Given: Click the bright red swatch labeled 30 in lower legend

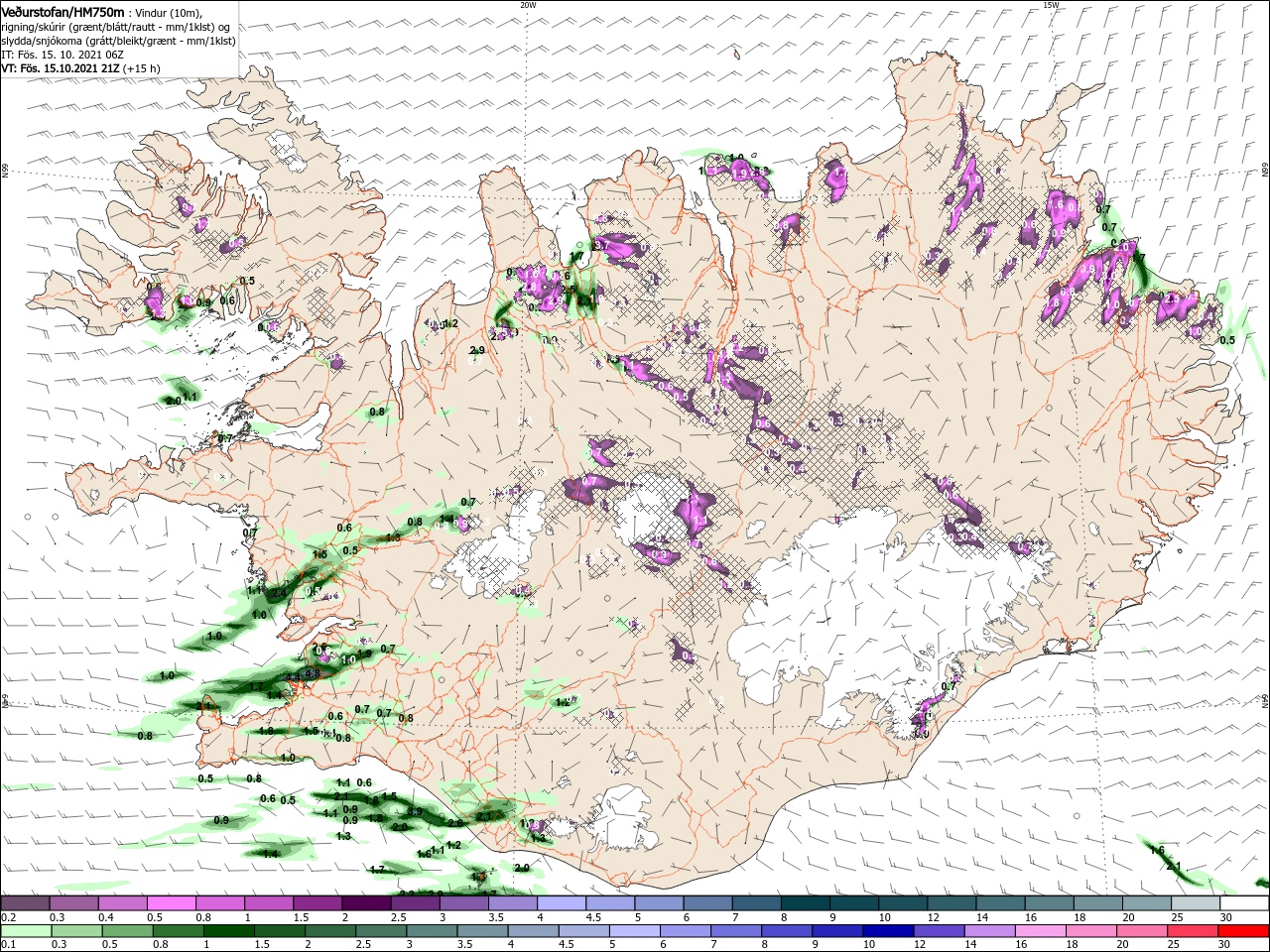Looking at the screenshot, I should tap(1244, 930).
